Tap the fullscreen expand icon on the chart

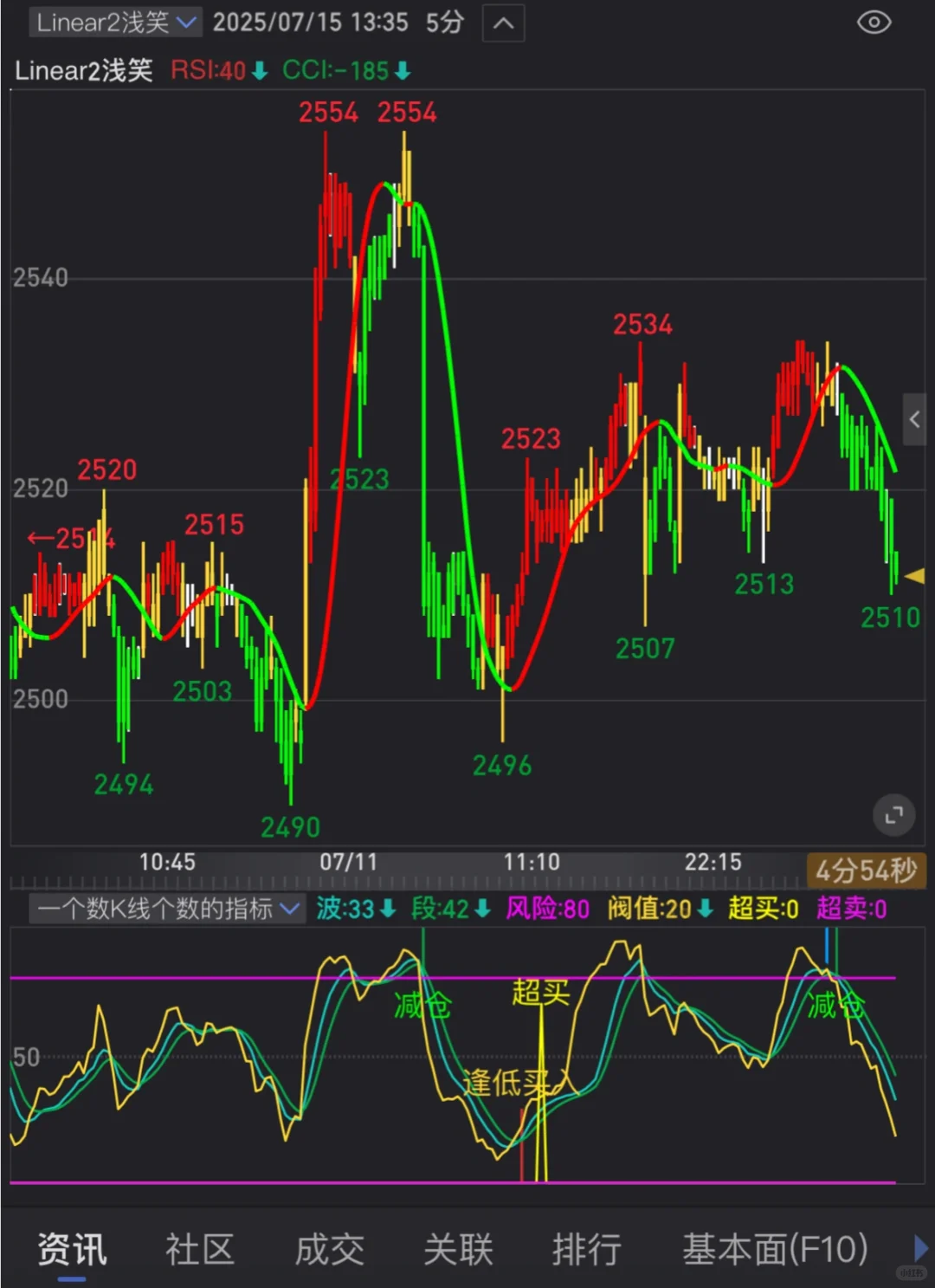[x=894, y=815]
